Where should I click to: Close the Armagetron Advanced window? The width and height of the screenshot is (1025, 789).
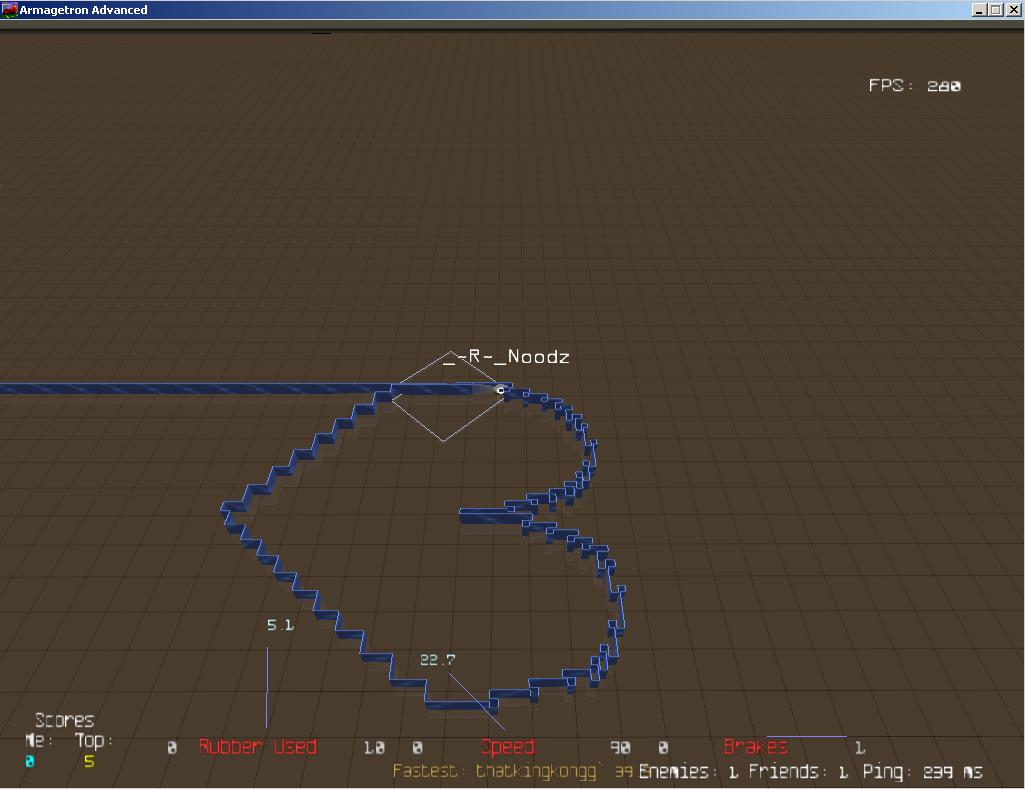point(1013,10)
